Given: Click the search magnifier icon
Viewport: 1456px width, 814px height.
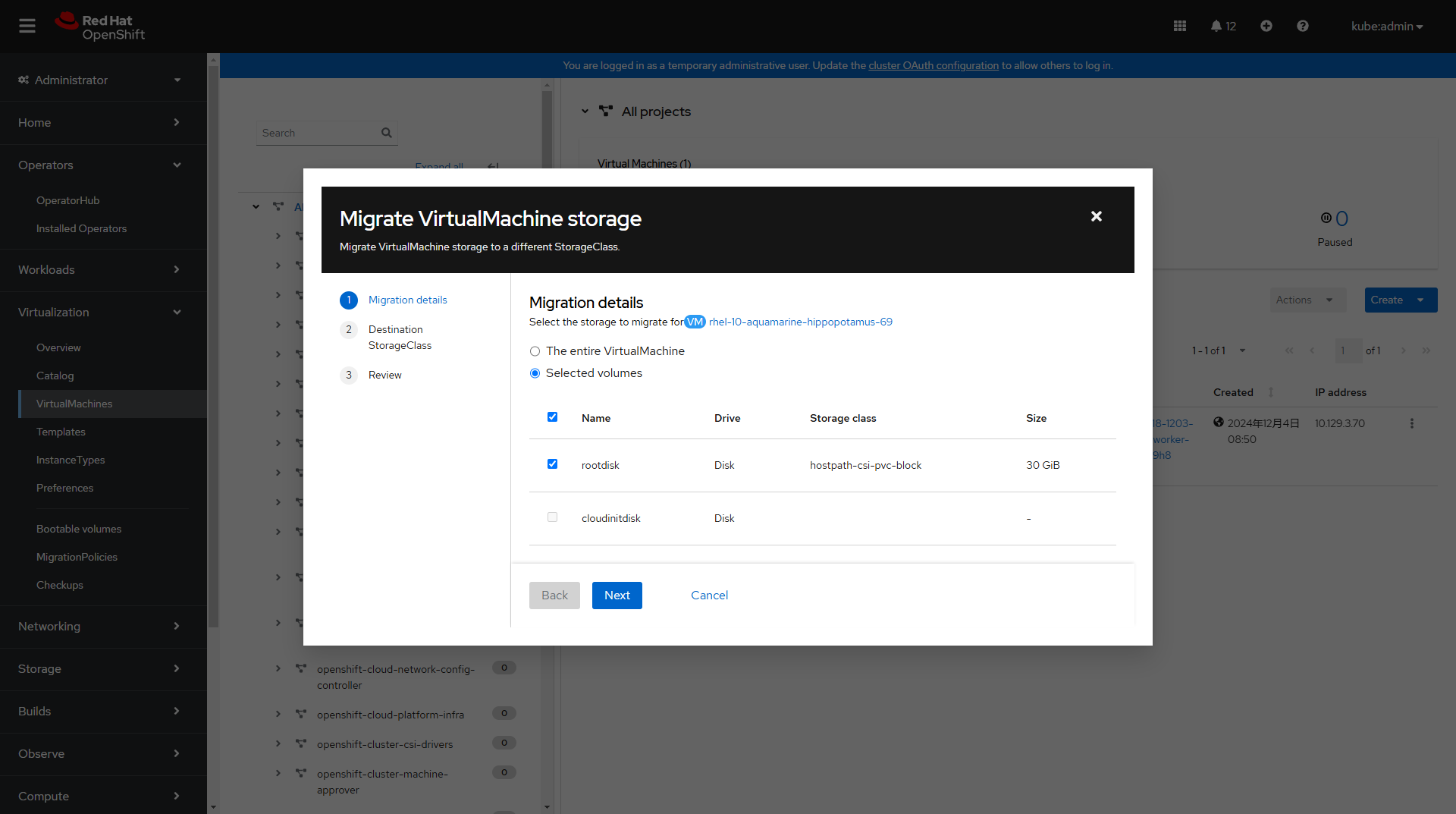Looking at the screenshot, I should click(x=387, y=133).
